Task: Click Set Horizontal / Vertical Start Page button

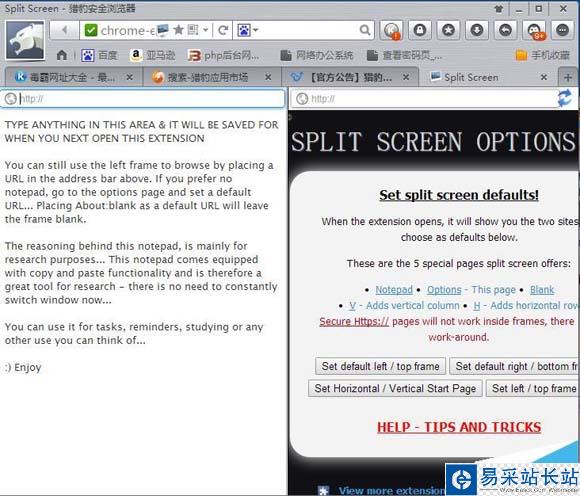Action: click(395, 388)
